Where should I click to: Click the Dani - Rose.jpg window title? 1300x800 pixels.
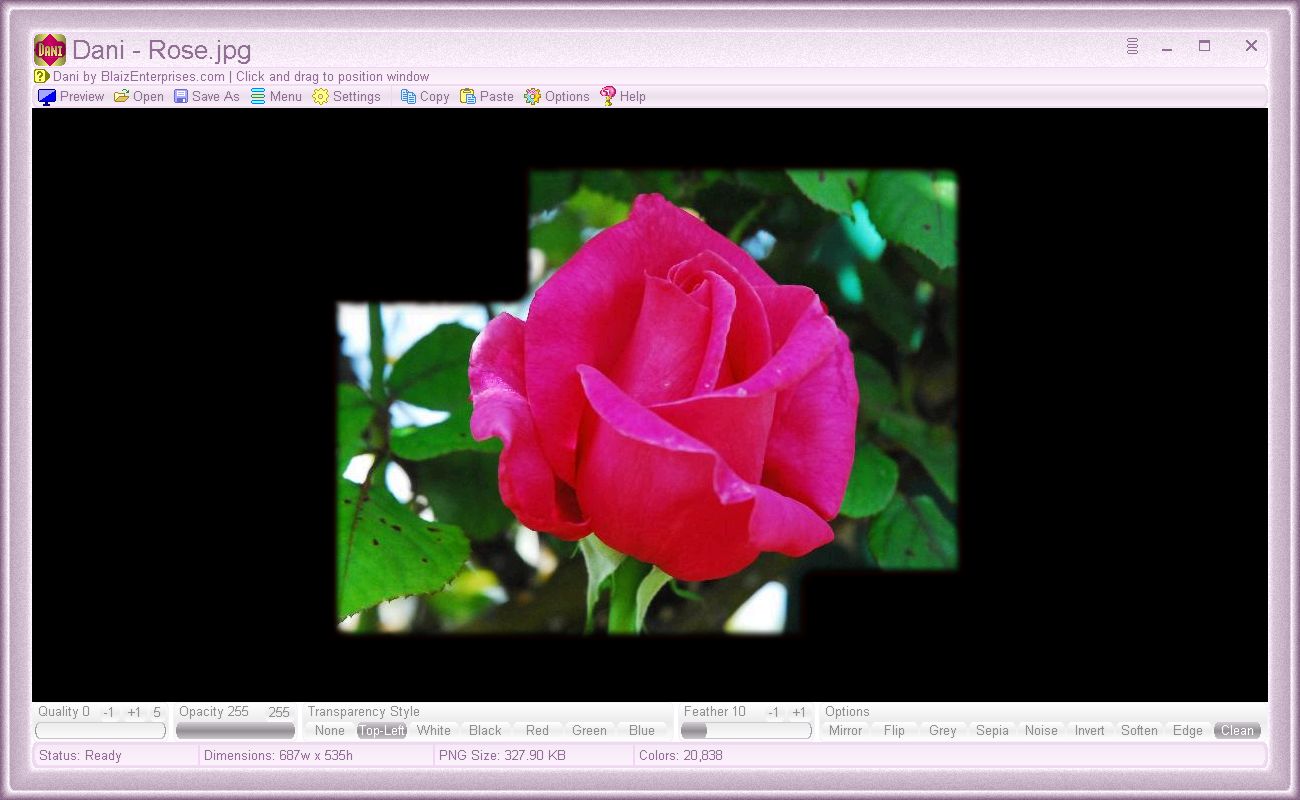pos(162,50)
